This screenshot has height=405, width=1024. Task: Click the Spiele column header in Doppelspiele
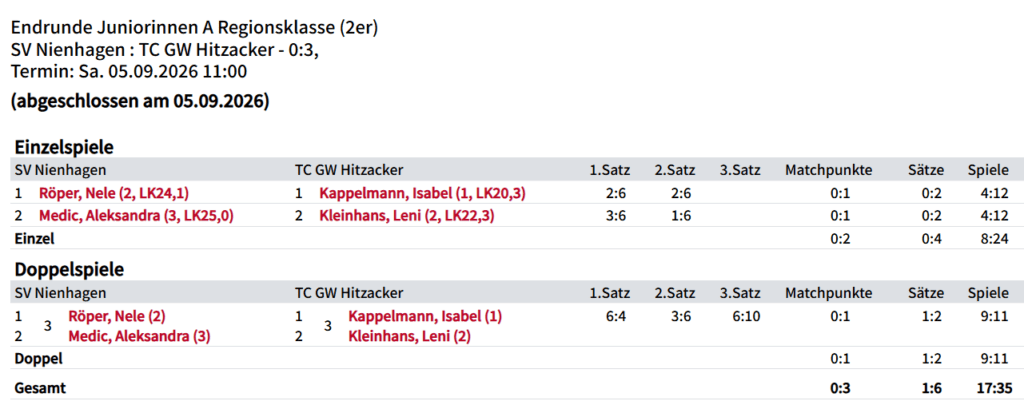point(987,293)
